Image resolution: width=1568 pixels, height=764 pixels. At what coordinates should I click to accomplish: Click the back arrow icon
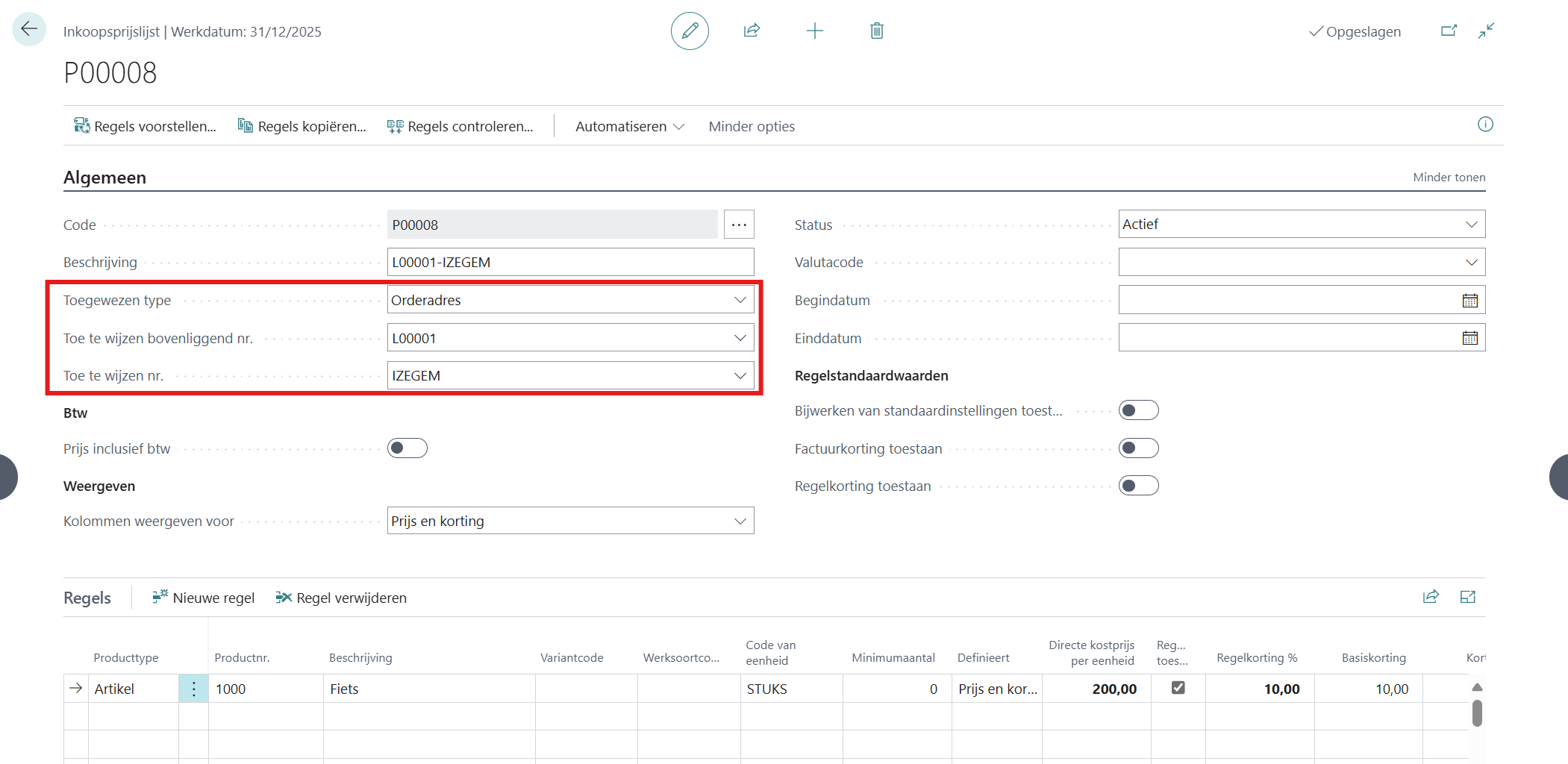pos(29,30)
